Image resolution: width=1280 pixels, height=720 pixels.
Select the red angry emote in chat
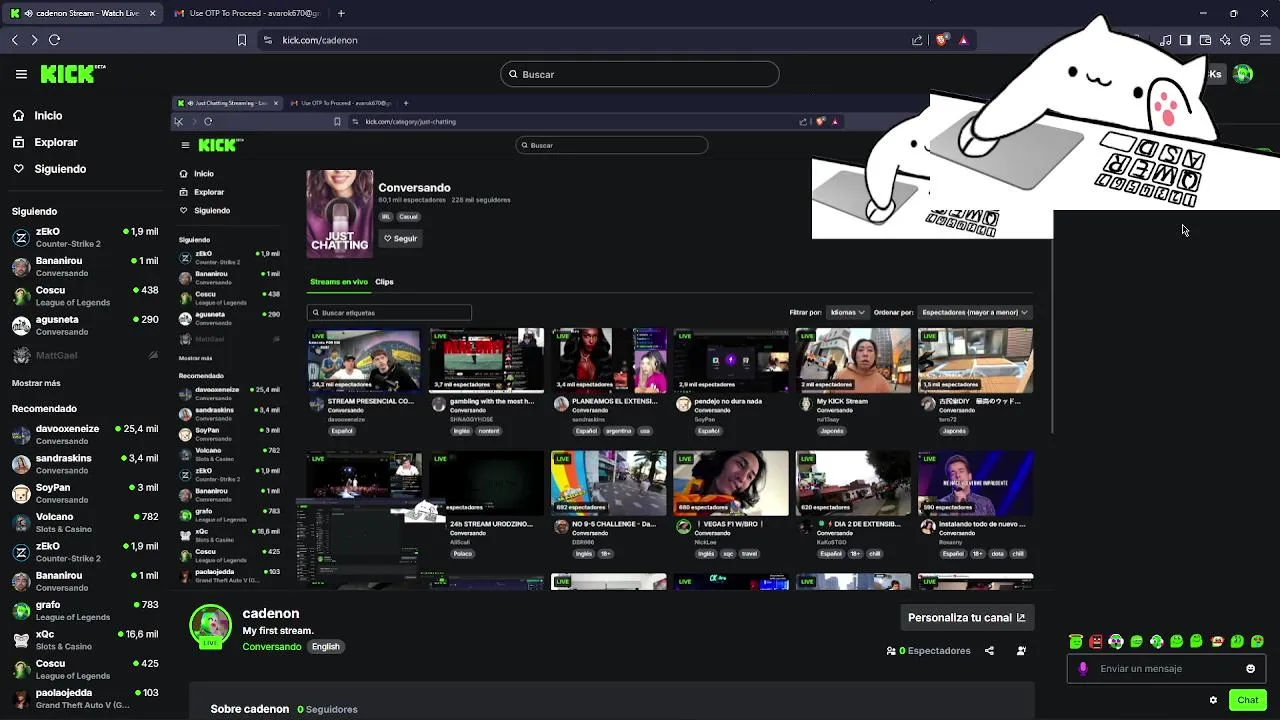[1096, 642]
